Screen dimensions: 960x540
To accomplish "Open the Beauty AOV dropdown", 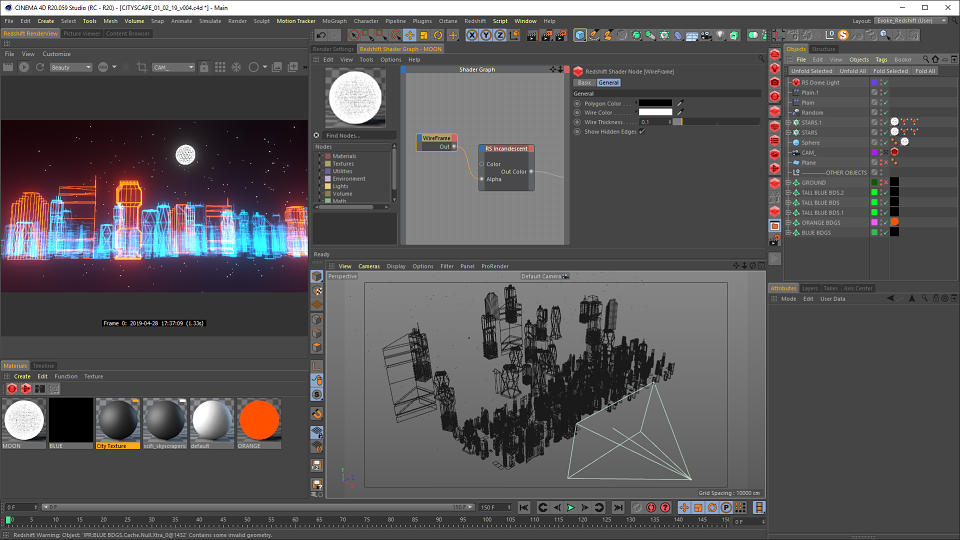I will click(x=71, y=67).
